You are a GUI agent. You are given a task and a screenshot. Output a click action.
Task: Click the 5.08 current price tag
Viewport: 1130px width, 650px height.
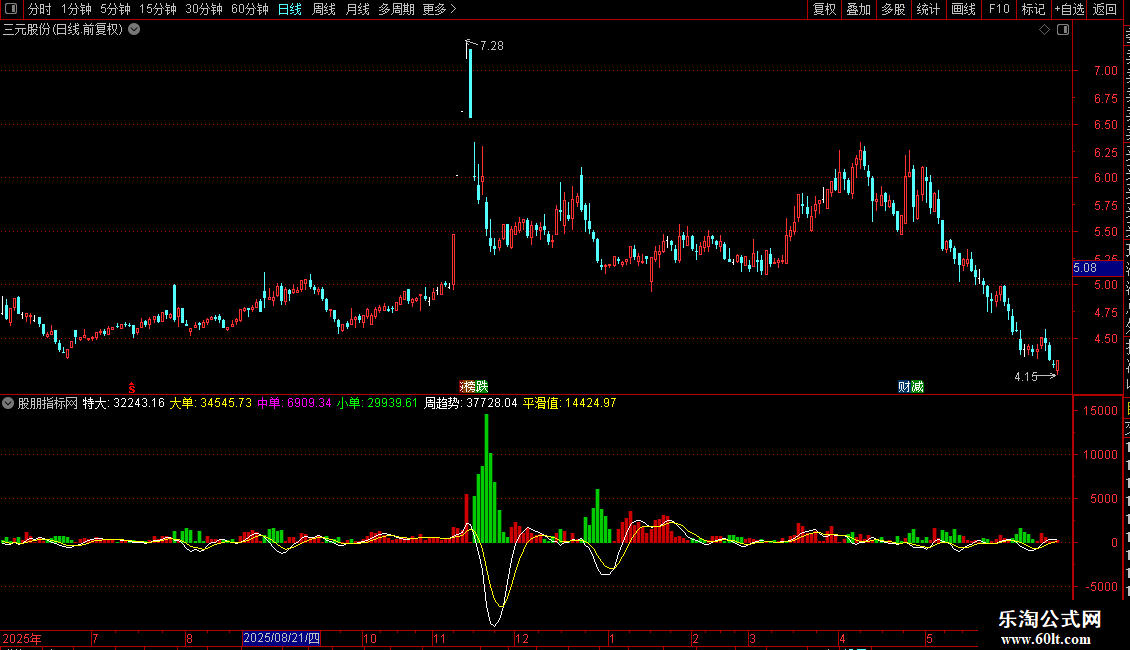click(1097, 268)
